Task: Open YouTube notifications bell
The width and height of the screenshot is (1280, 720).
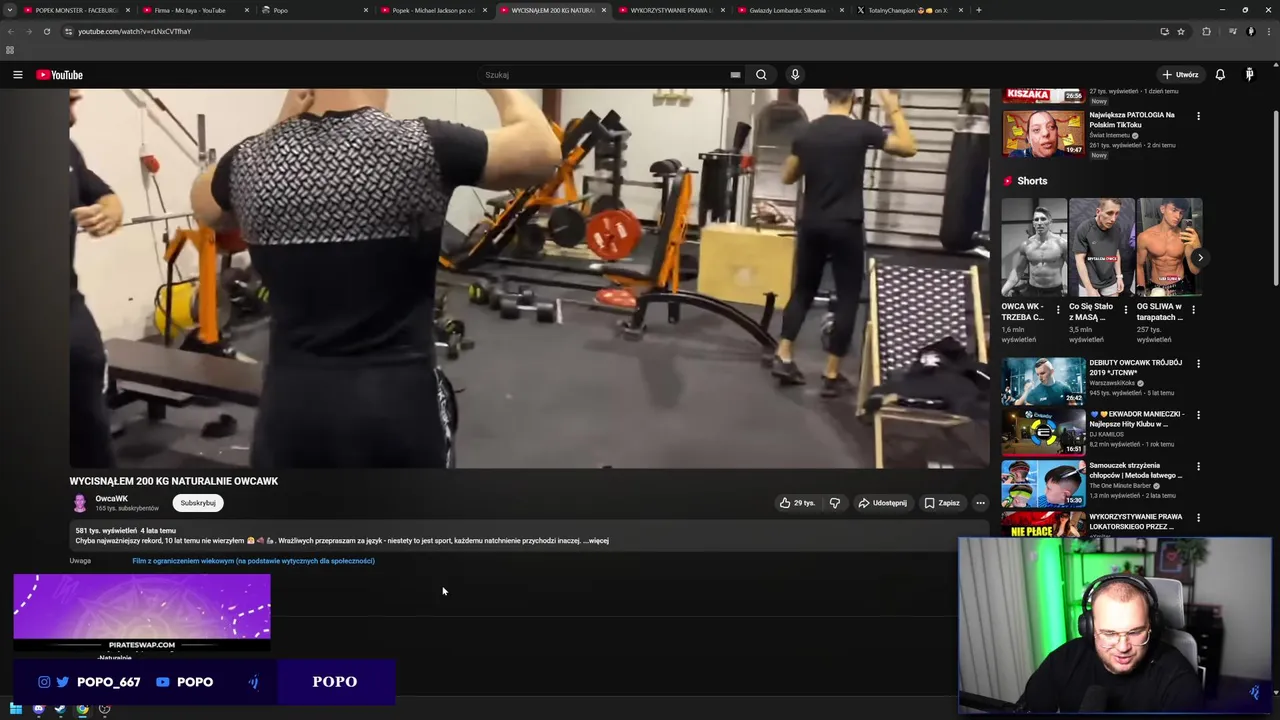Action: [1220, 75]
